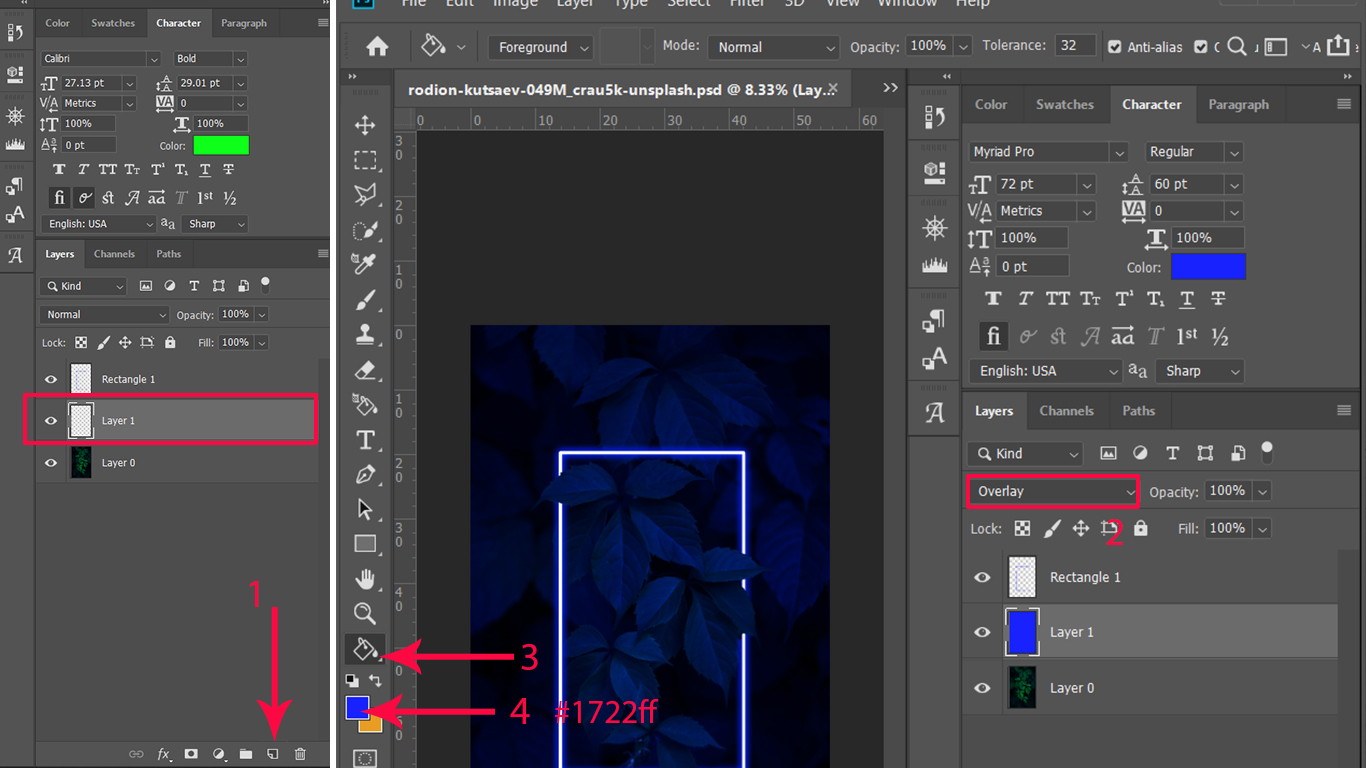This screenshot has width=1366, height=768.
Task: Open the Foreground fill source dropdown
Action: (540, 47)
